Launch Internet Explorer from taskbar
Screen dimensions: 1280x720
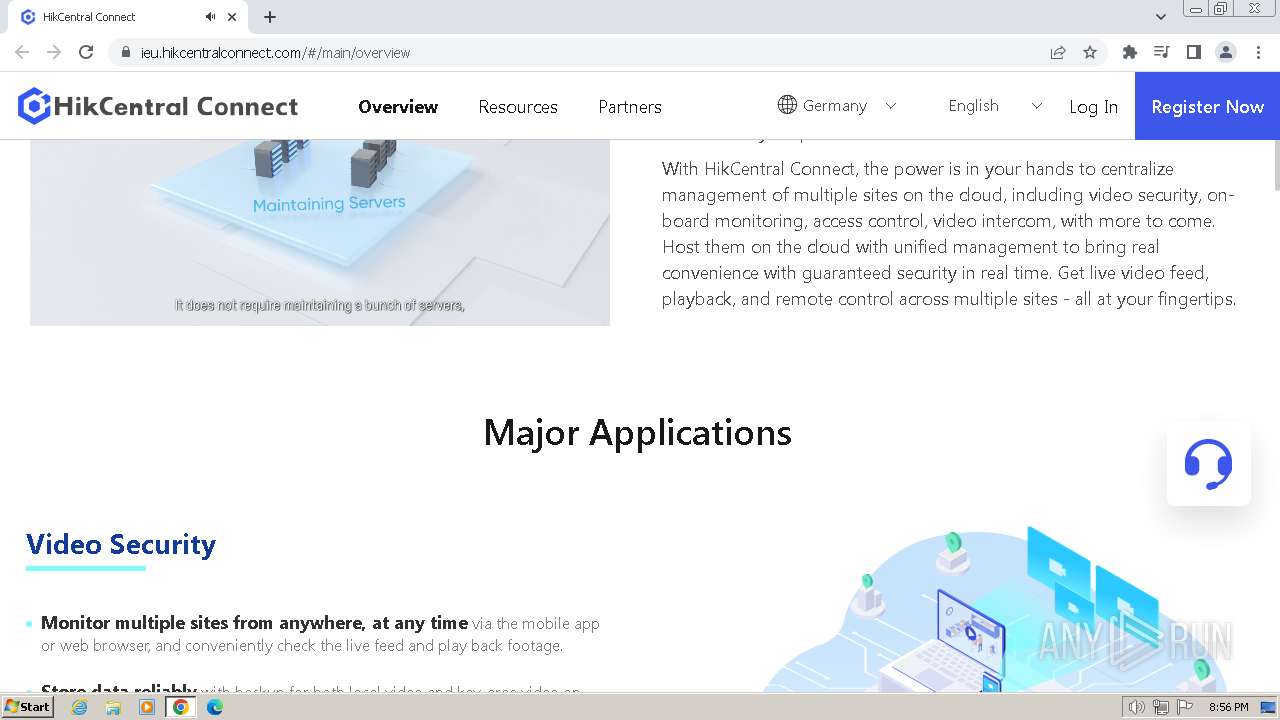79,707
